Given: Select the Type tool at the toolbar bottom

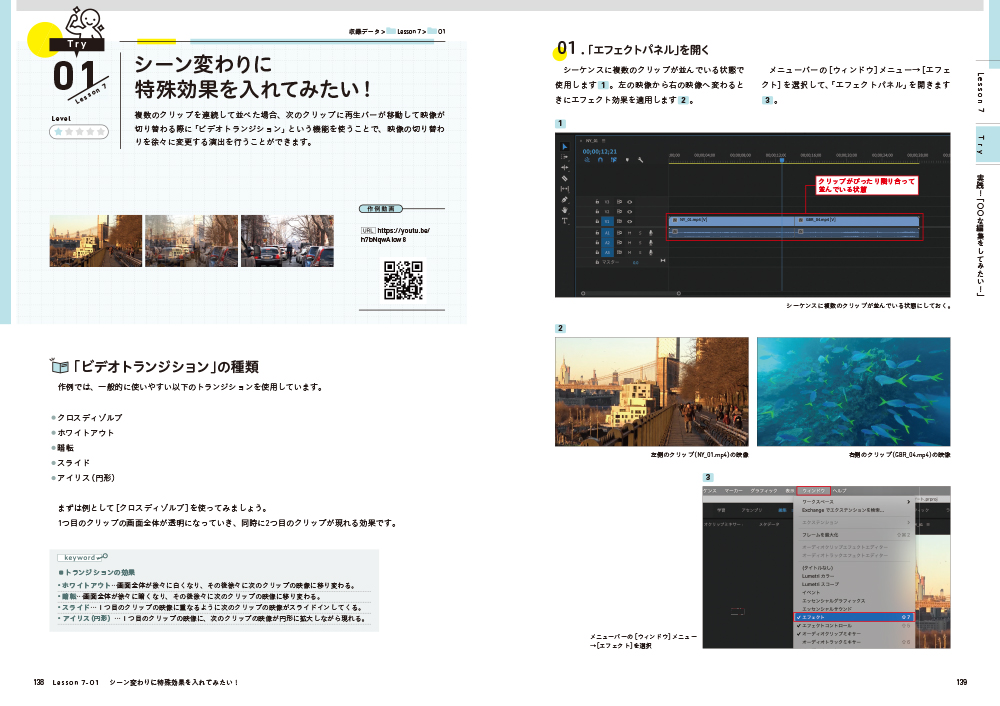Looking at the screenshot, I should (x=565, y=220).
